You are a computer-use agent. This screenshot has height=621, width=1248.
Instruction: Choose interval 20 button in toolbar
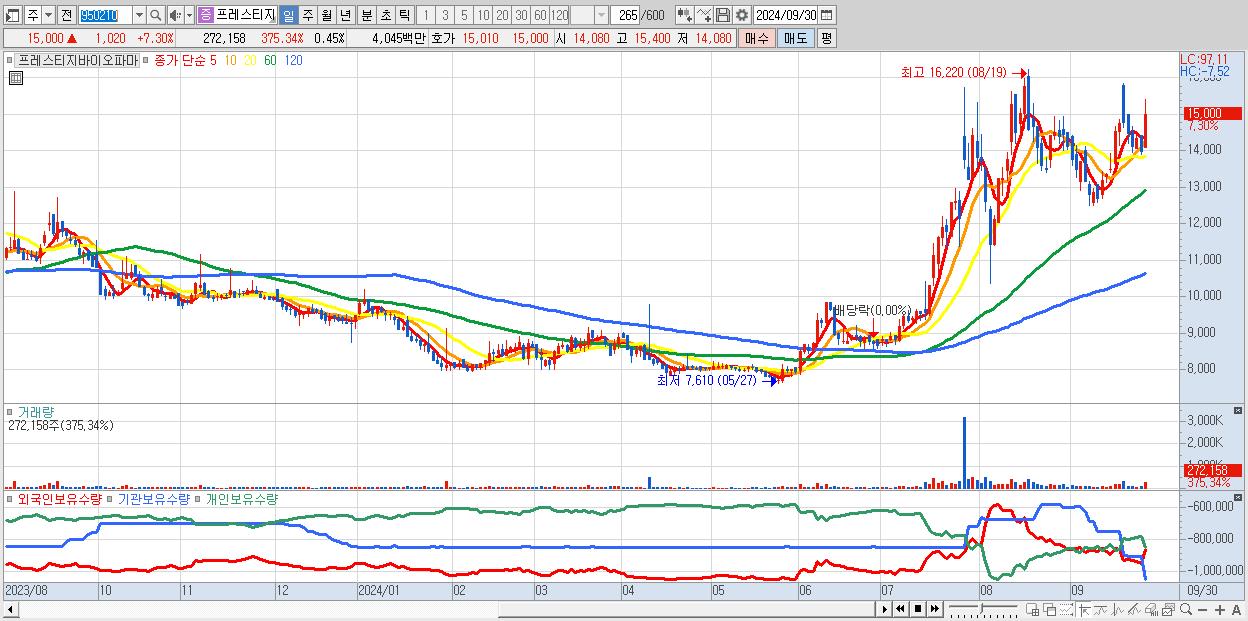tap(502, 15)
